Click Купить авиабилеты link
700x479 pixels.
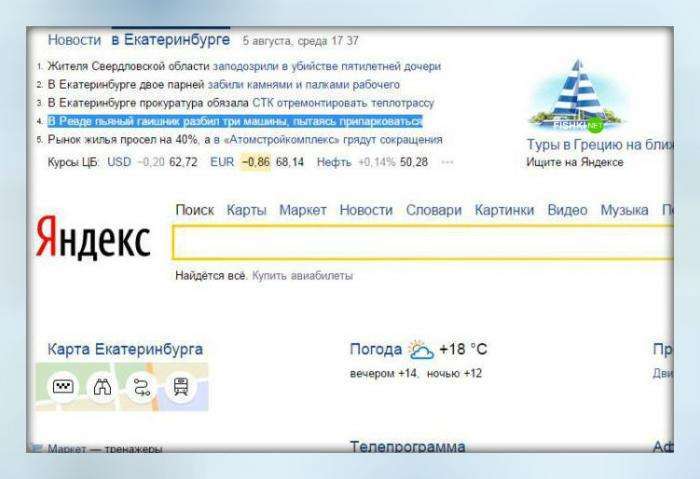[x=302, y=276]
